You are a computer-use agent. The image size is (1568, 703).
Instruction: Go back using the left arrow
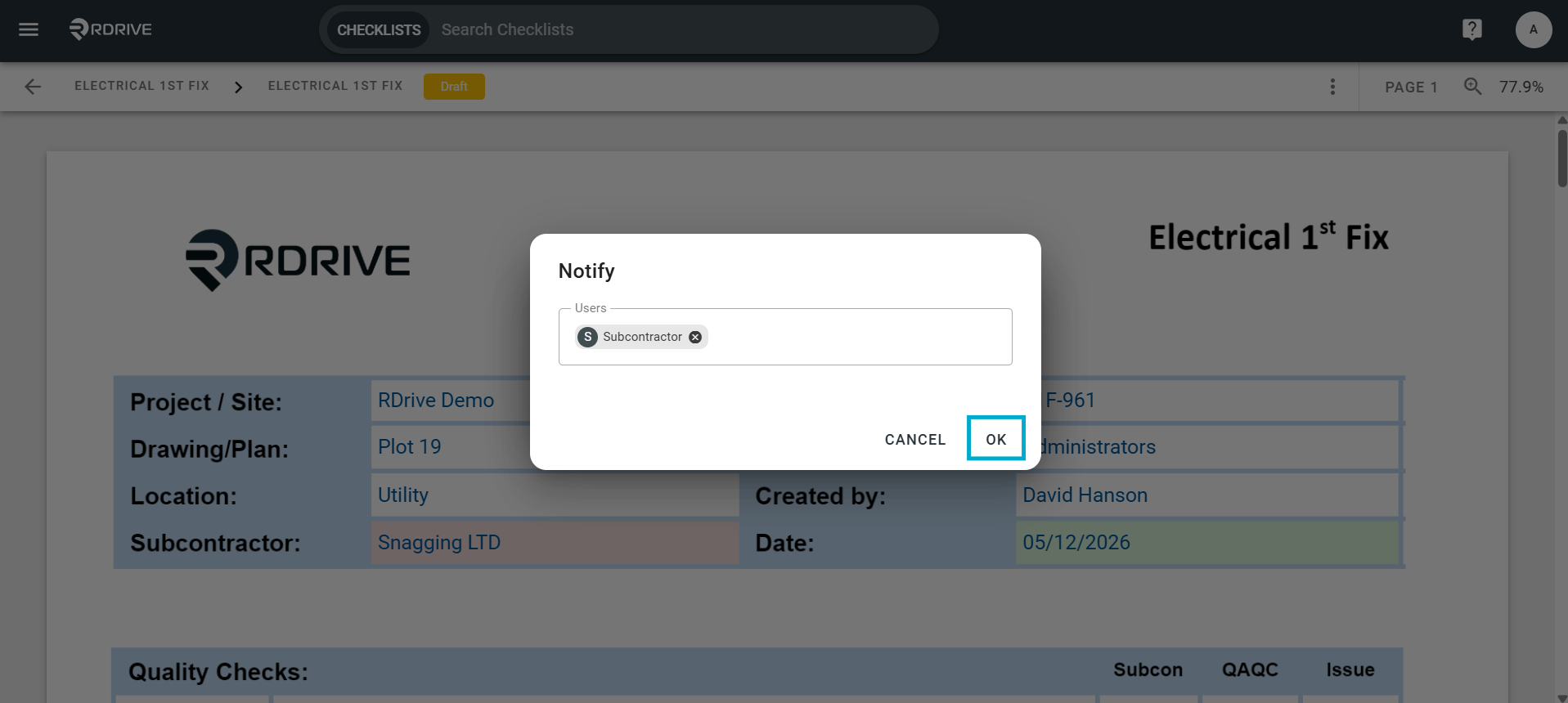coord(33,87)
